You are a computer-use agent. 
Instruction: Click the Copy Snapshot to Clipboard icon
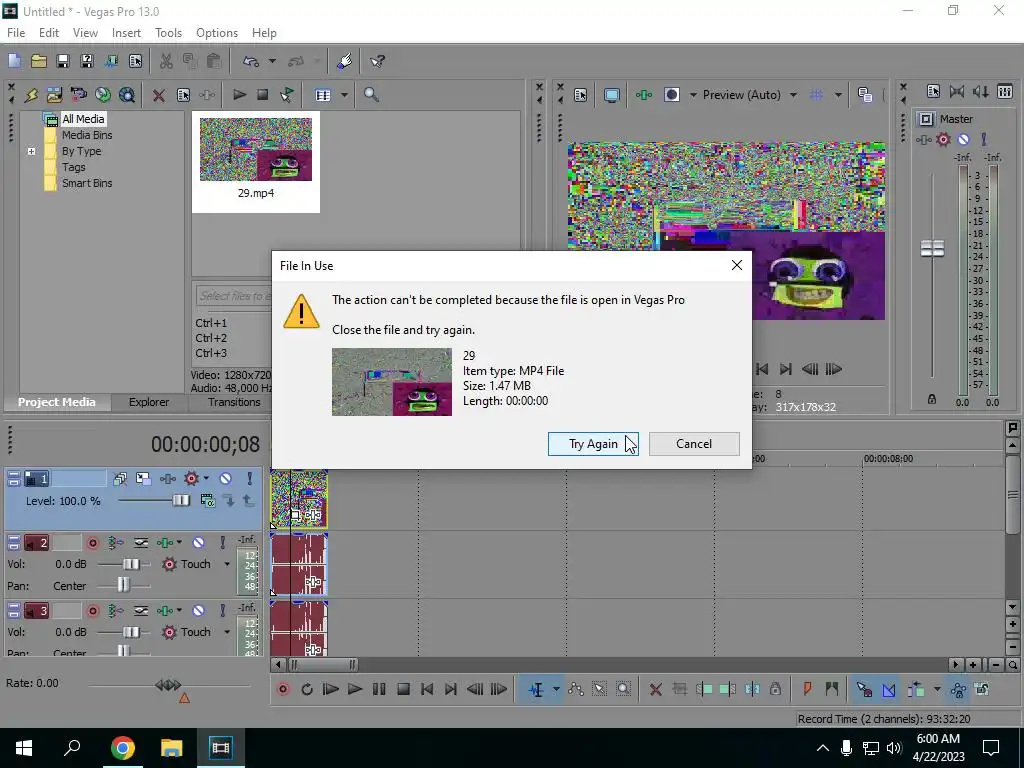tap(865, 95)
